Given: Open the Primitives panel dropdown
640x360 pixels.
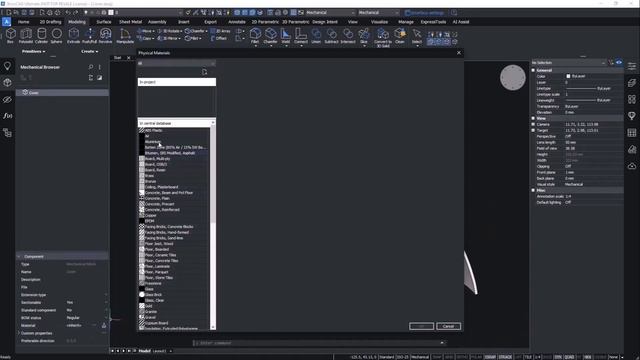Looking at the screenshot, I should click(x=33, y=51).
